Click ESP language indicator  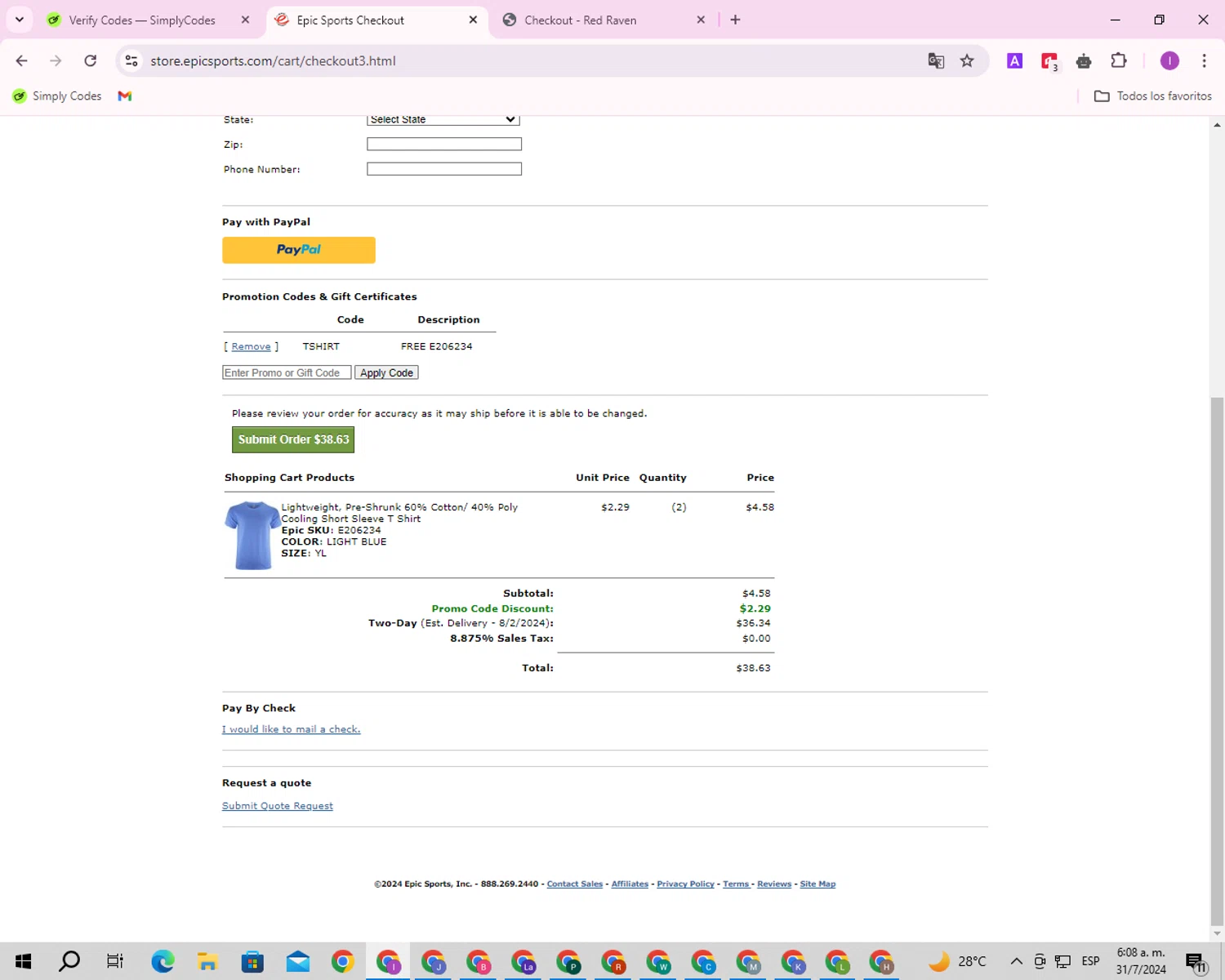pyautogui.click(x=1090, y=961)
